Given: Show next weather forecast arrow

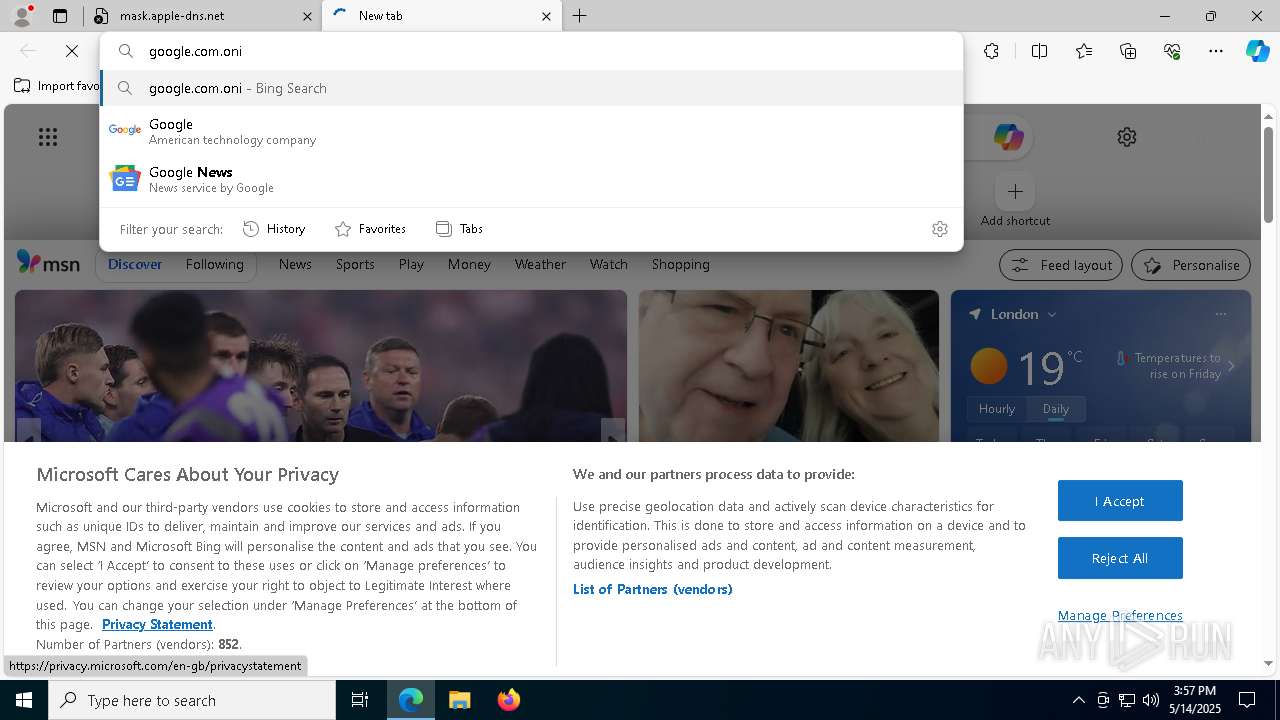Looking at the screenshot, I should click(1231, 366).
